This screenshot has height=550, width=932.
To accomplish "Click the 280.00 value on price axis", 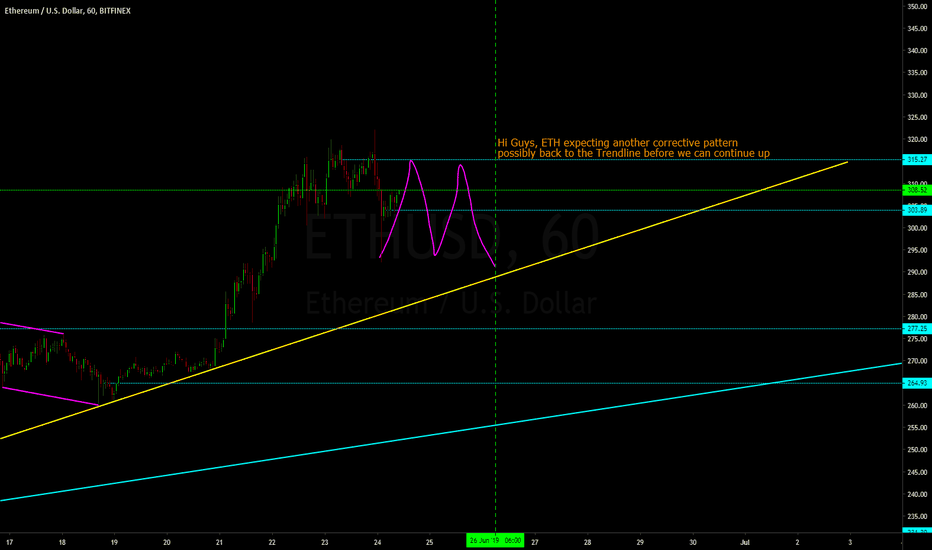I will [x=917, y=317].
